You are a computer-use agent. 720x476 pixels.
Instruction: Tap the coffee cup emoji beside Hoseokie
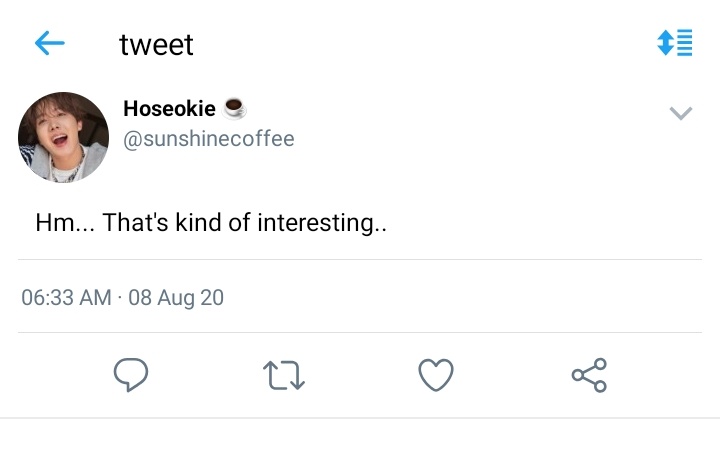point(234,109)
